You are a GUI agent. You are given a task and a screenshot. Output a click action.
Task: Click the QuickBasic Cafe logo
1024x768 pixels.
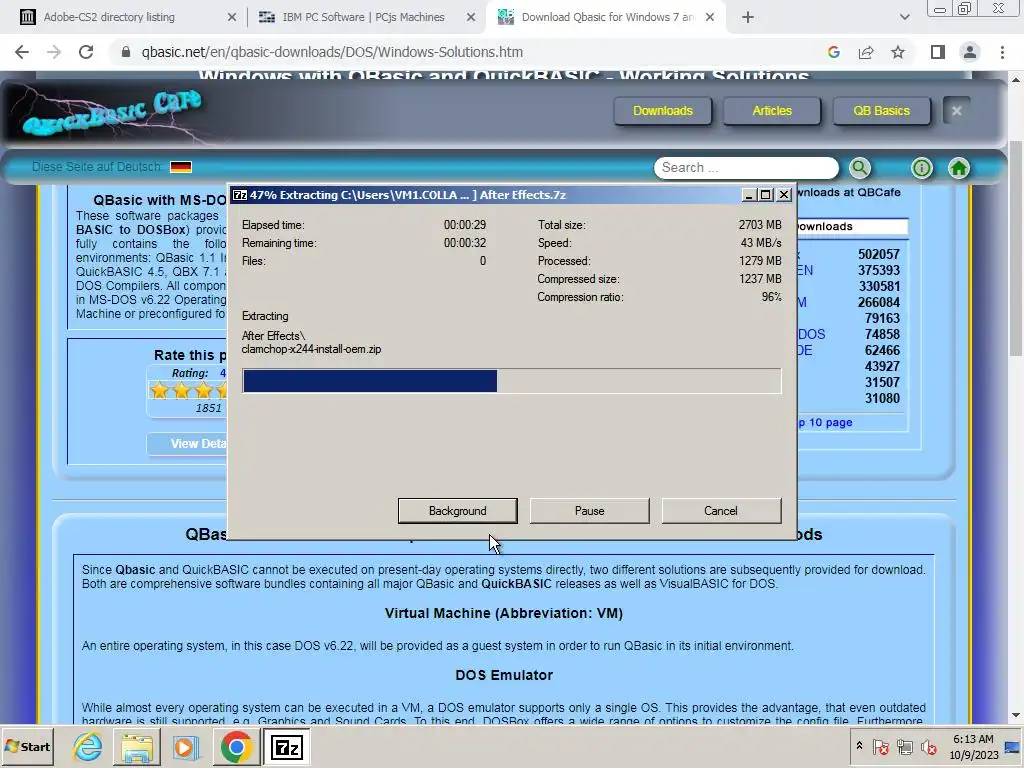click(111, 112)
